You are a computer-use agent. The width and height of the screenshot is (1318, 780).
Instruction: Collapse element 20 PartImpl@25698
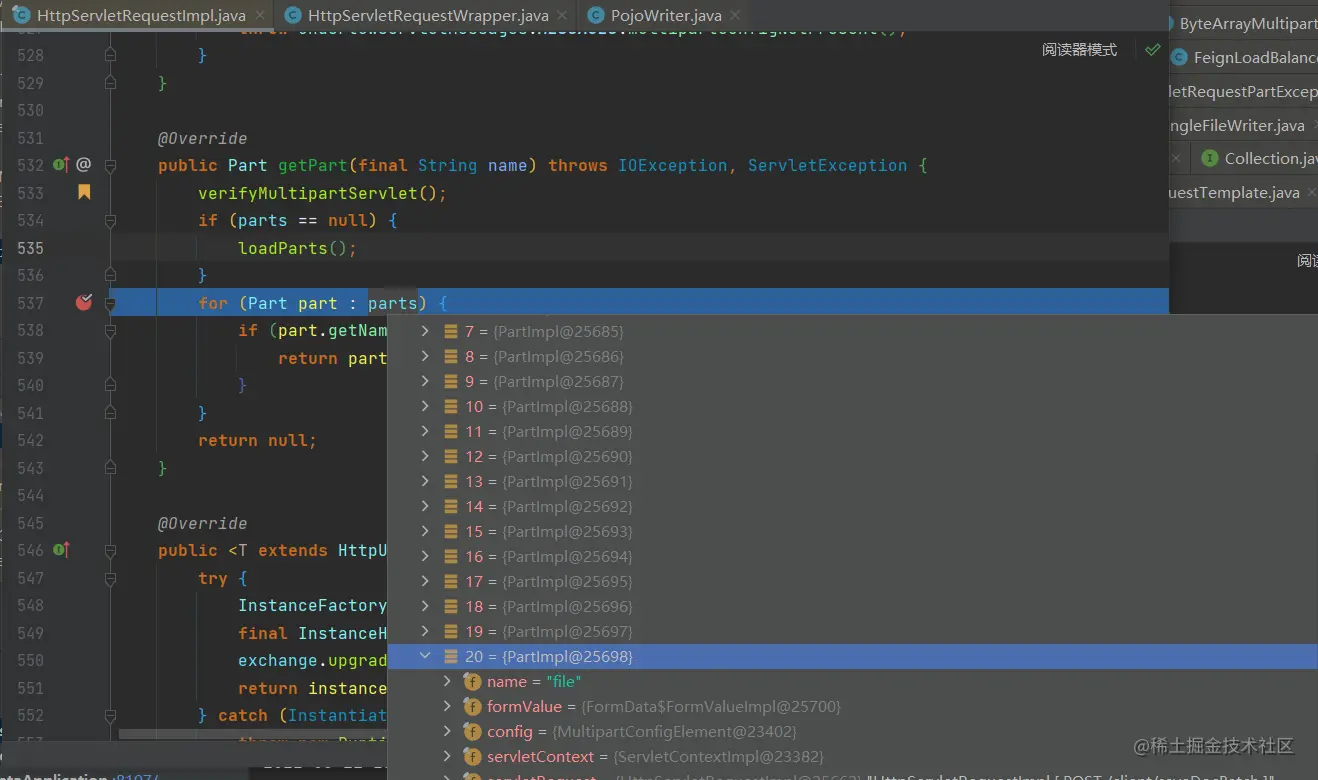point(425,656)
